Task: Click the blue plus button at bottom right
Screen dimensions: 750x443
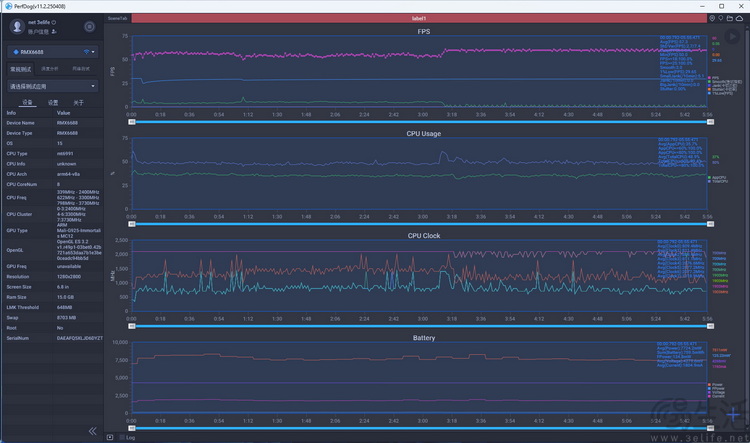Action: click(x=733, y=415)
